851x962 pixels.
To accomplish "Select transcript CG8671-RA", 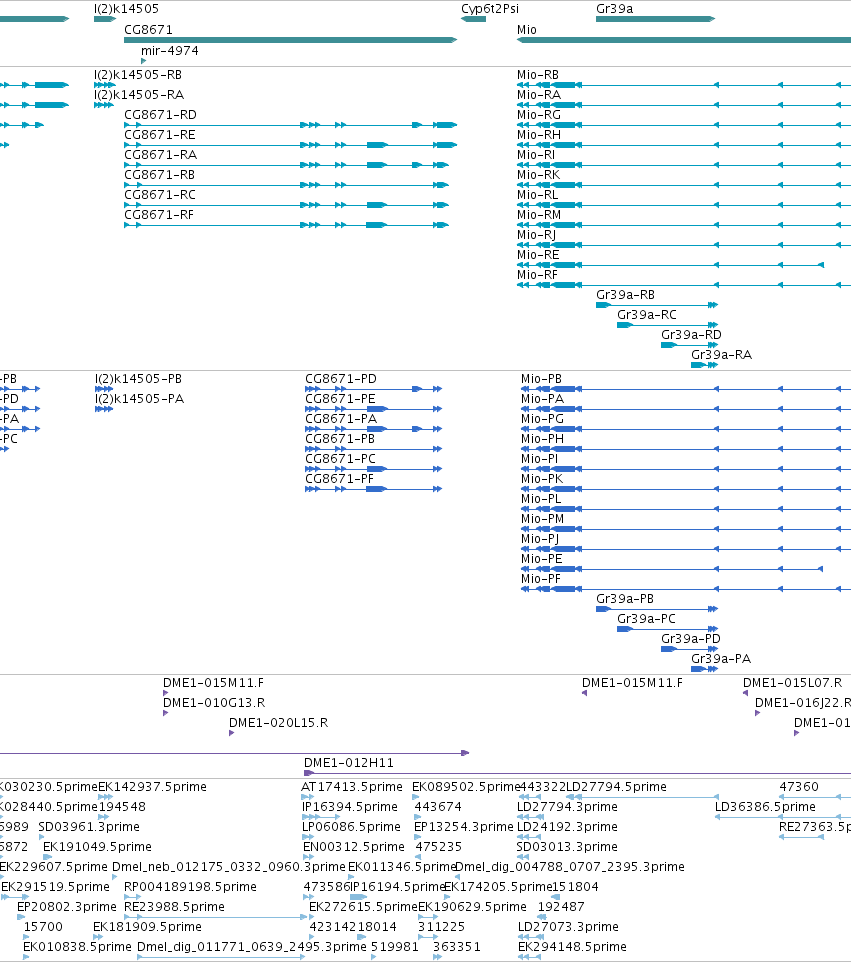I will pyautogui.click(x=287, y=165).
